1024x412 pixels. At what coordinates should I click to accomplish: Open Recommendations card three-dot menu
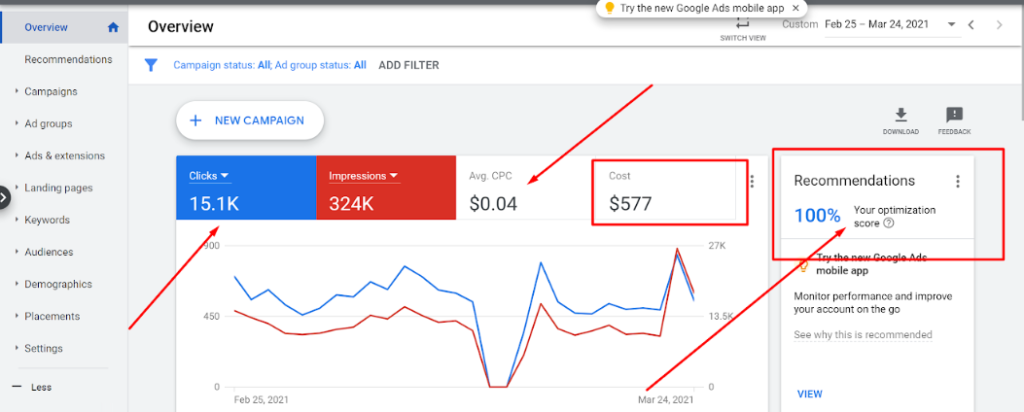957,181
